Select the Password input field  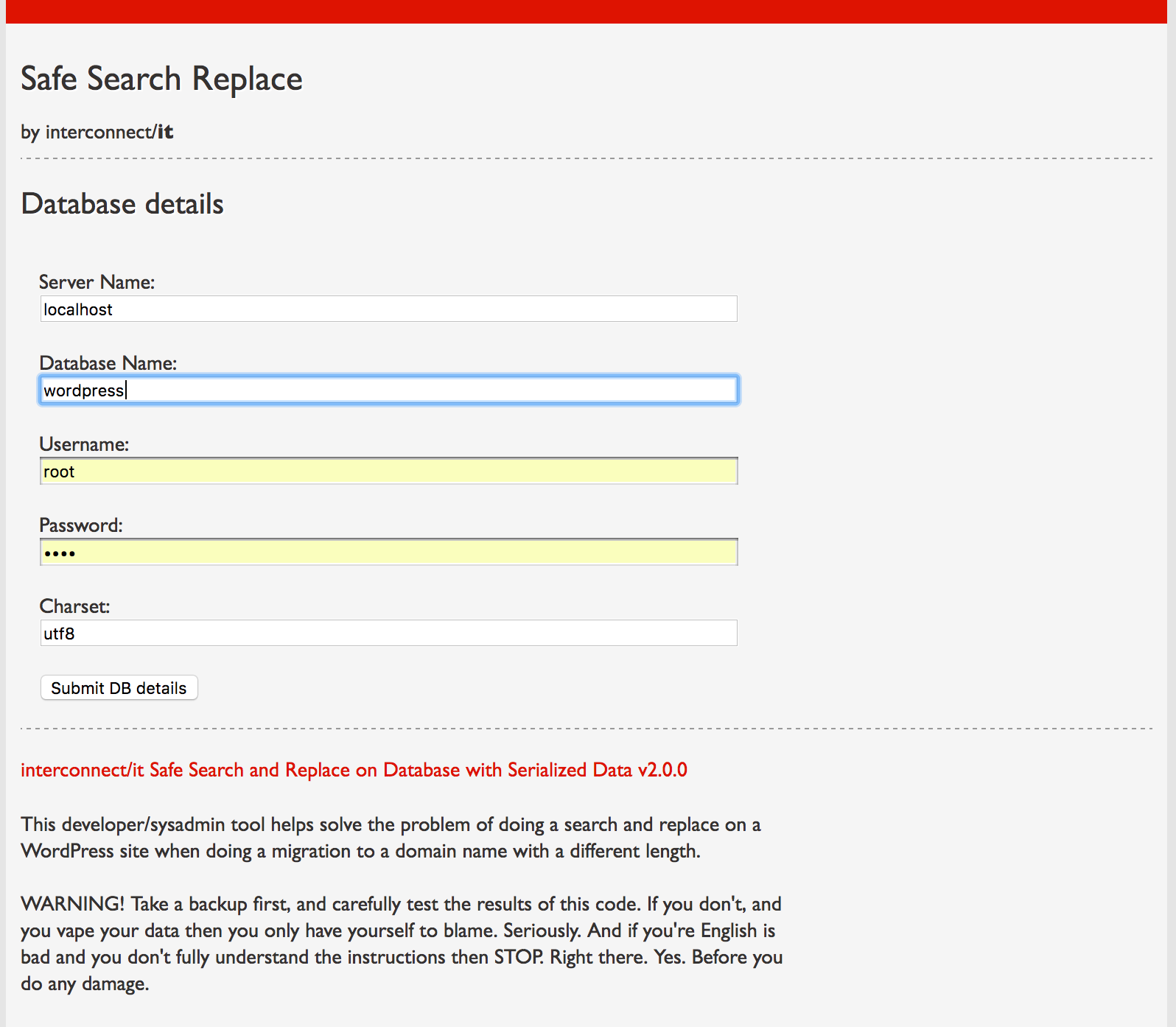click(388, 552)
